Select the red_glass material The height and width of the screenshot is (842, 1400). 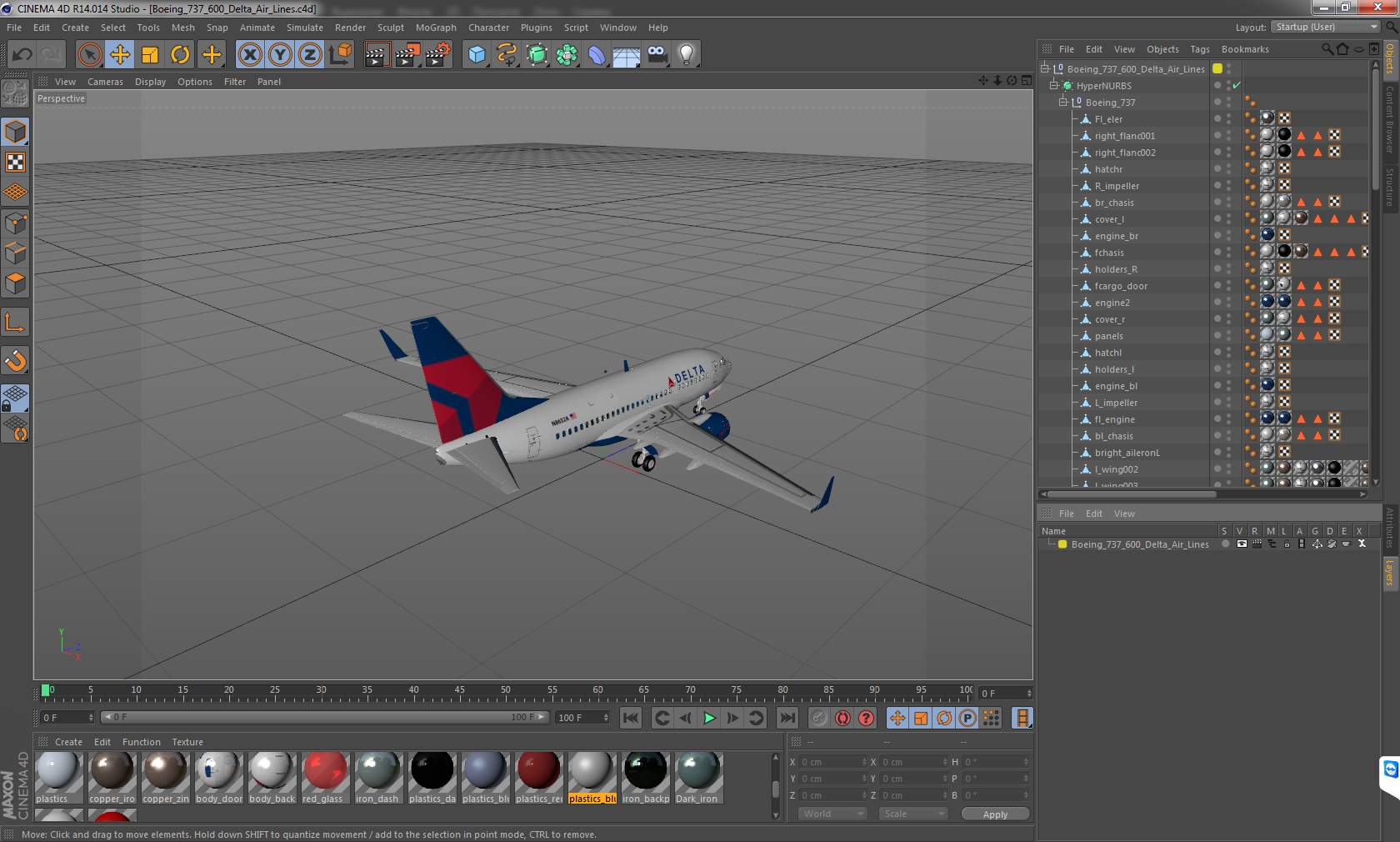(325, 777)
